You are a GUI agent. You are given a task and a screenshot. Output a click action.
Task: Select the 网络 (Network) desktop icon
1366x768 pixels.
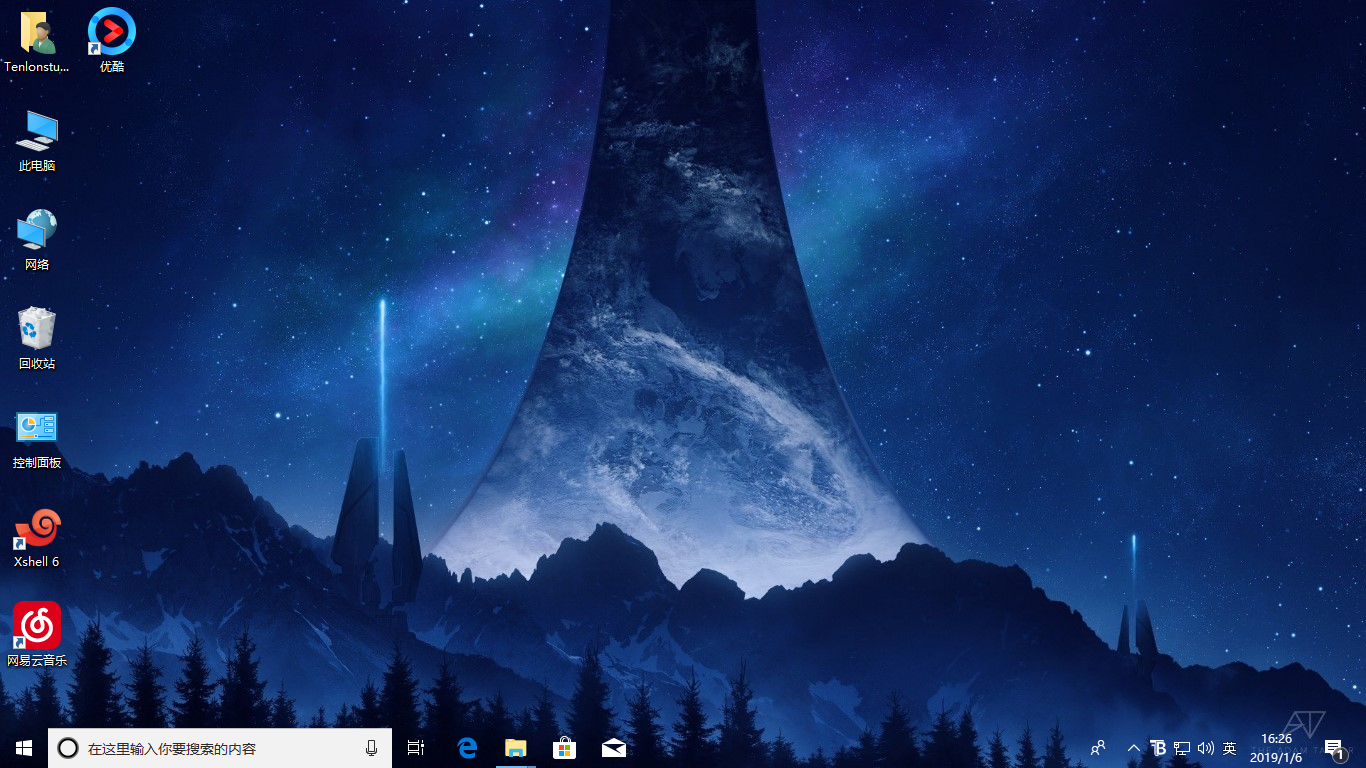37,239
